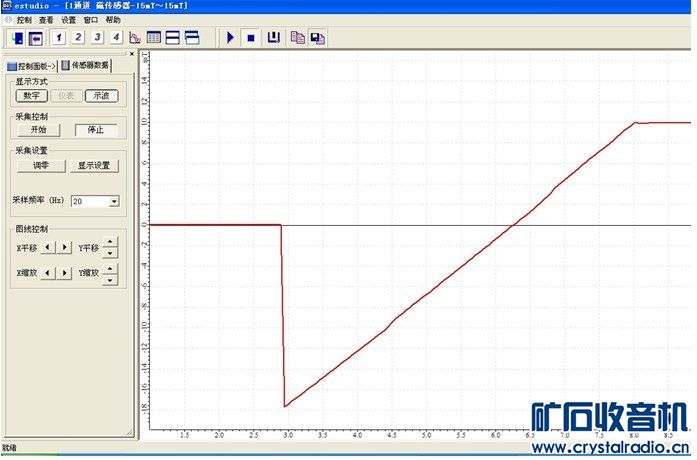Image resolution: width=697 pixels, height=460 pixels.
Task: Shift graph right with X平移 arrow
Action: point(64,247)
